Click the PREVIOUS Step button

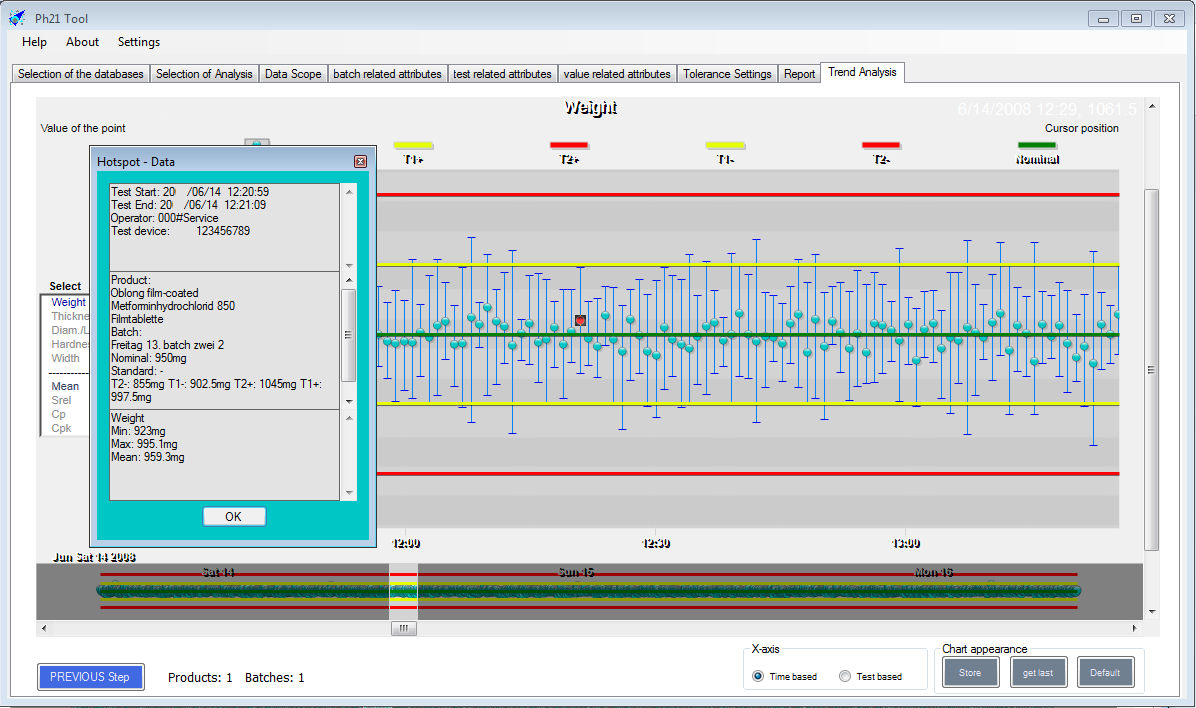coord(90,677)
